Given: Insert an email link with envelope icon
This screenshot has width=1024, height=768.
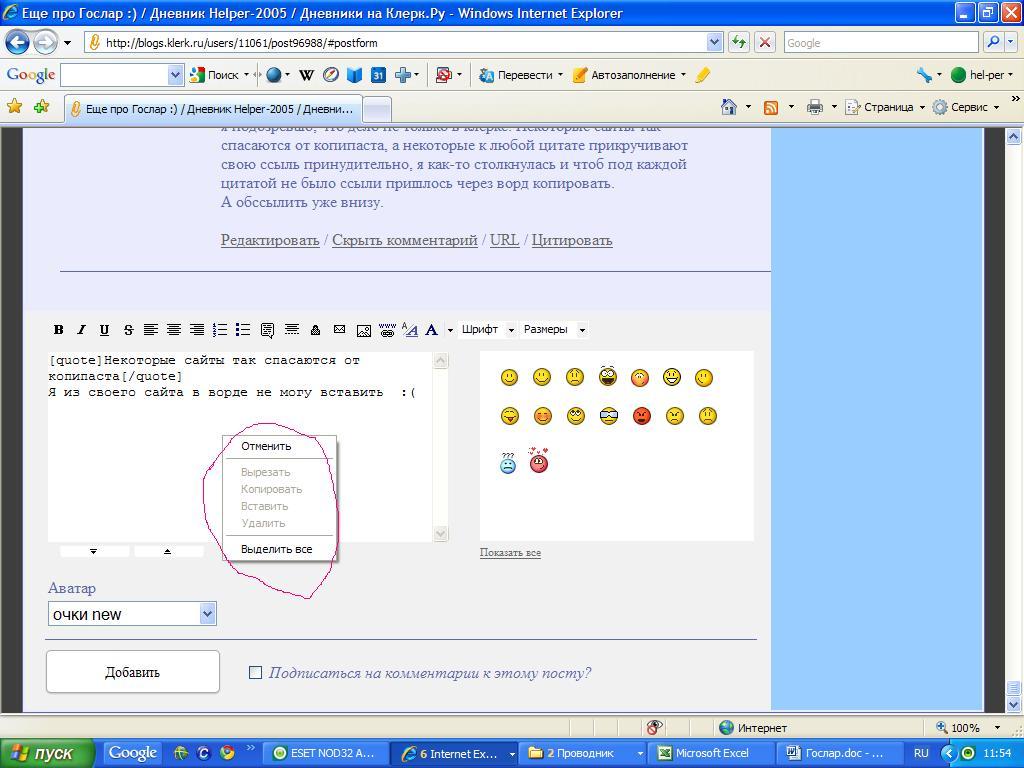Looking at the screenshot, I should tap(340, 330).
